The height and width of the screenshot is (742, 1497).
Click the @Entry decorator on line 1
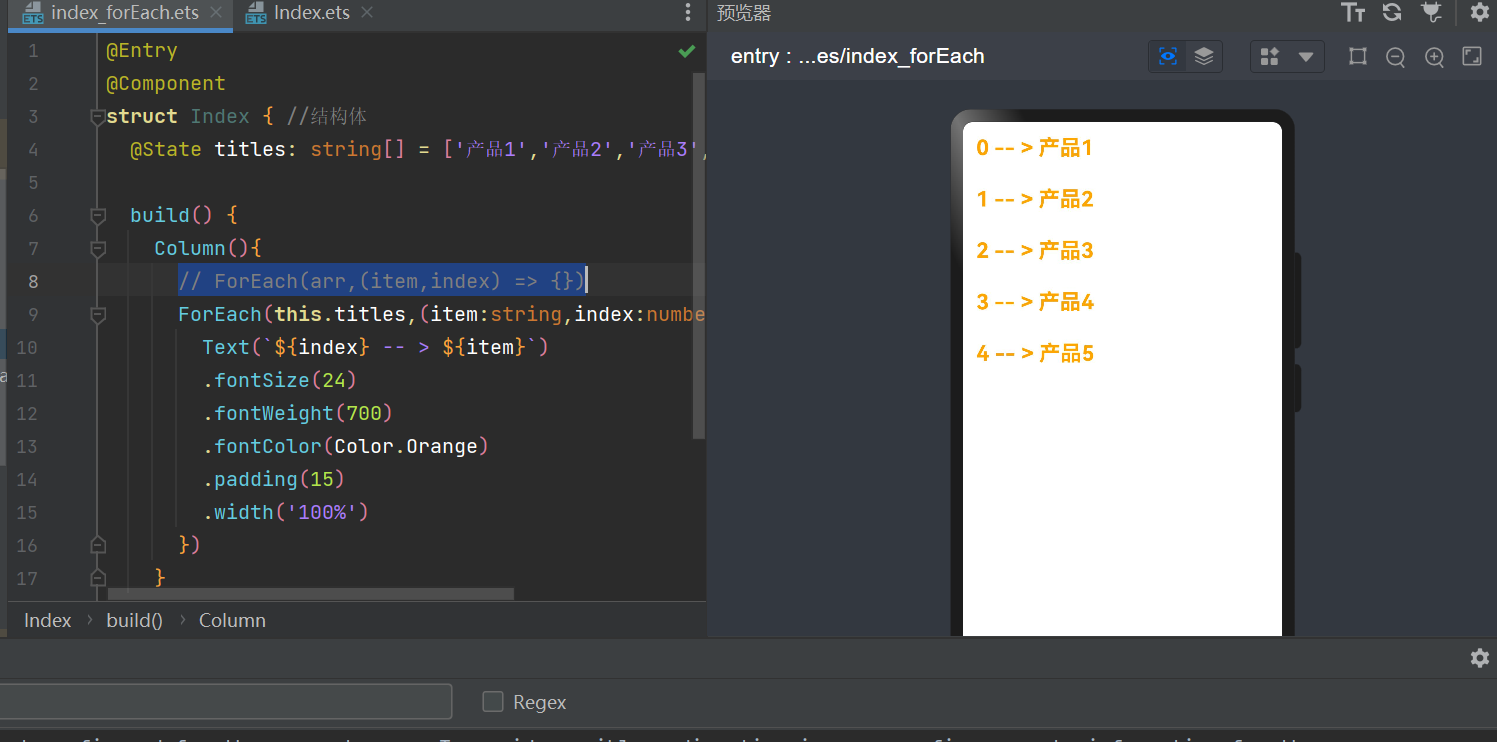coord(142,51)
